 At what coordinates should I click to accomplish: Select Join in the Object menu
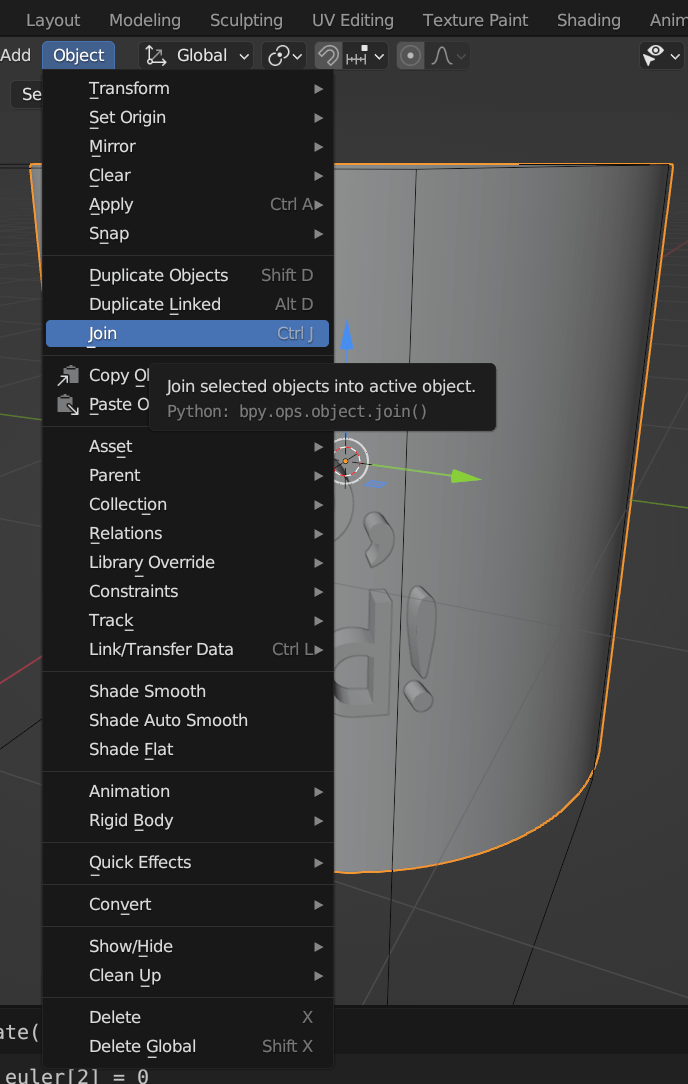[187, 333]
